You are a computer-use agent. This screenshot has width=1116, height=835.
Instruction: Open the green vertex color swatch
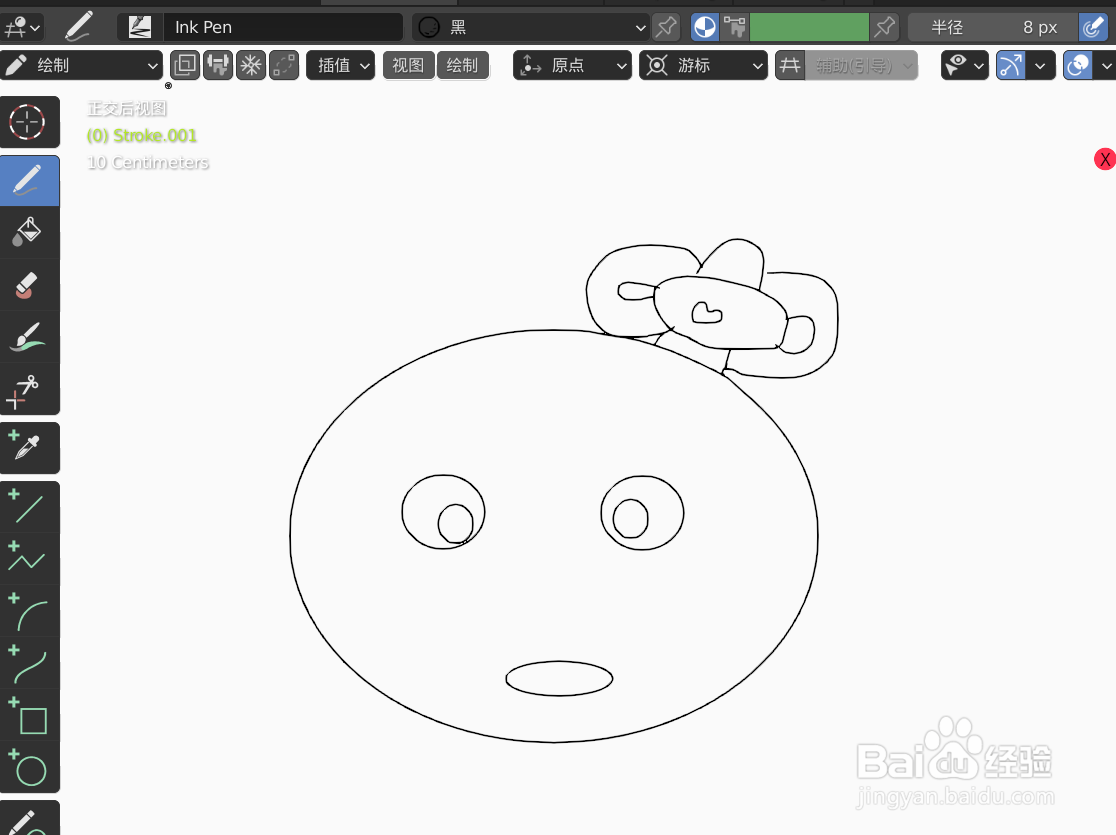pos(809,27)
